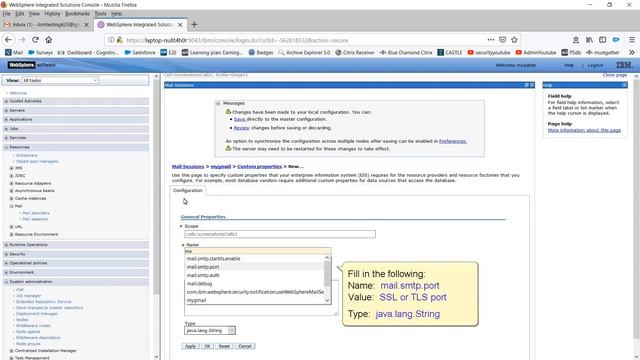The width and height of the screenshot is (640, 360).
Task: Open the Pocket save icon in address bar
Action: coord(502,40)
